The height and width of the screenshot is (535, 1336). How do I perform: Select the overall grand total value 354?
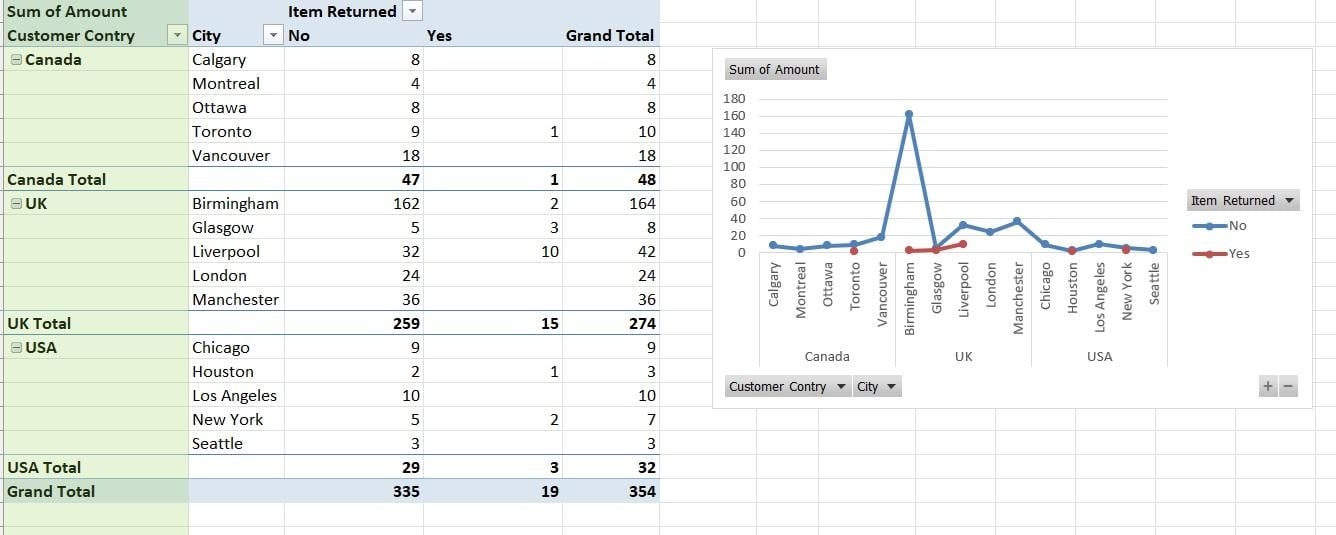coord(611,492)
